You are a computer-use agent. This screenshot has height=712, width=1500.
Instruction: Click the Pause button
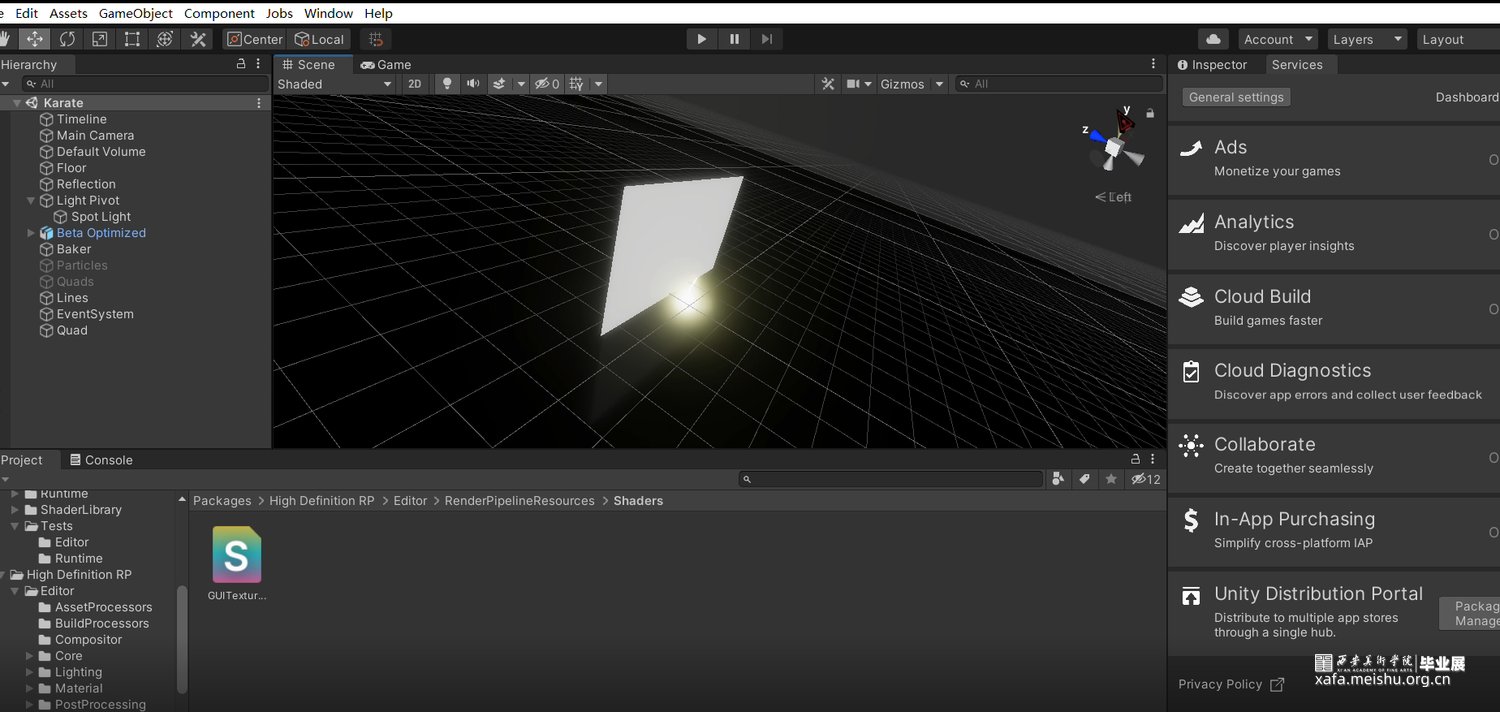[x=734, y=39]
